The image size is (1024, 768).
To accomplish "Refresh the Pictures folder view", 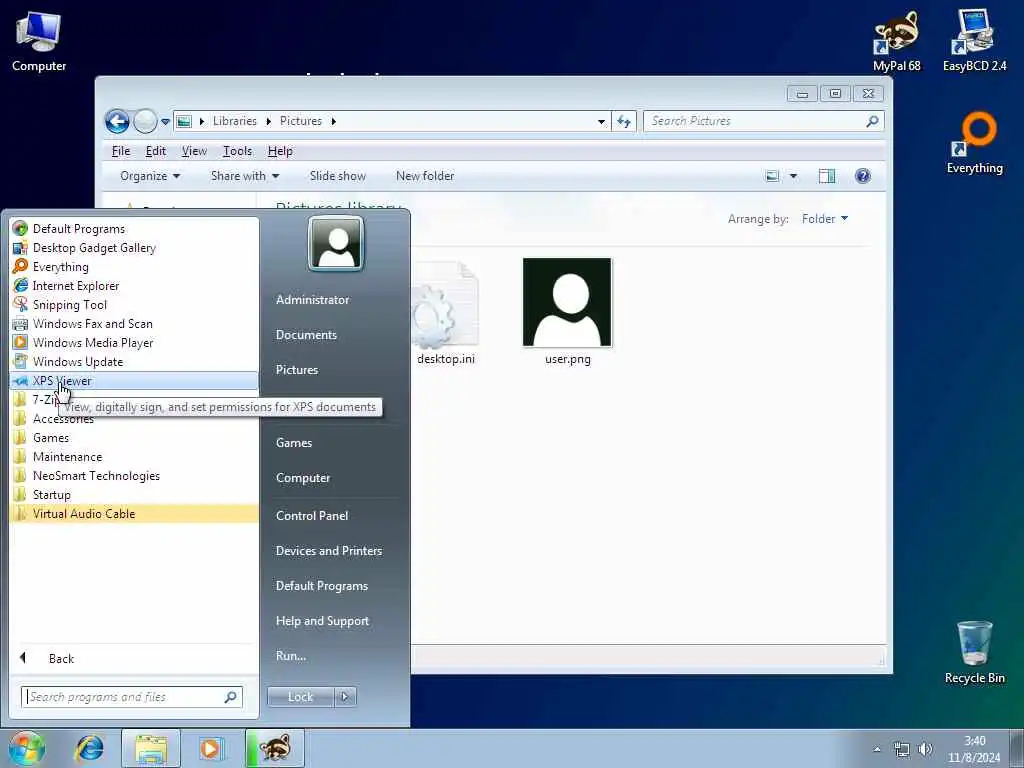I will tap(624, 121).
